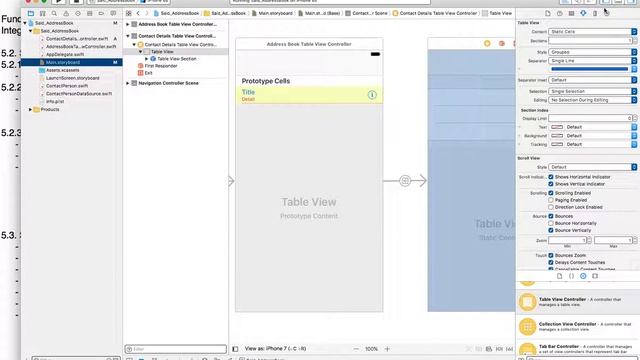Open the Selection dropdown showing Single Selection
The width and height of the screenshot is (640, 360).
[593, 91]
